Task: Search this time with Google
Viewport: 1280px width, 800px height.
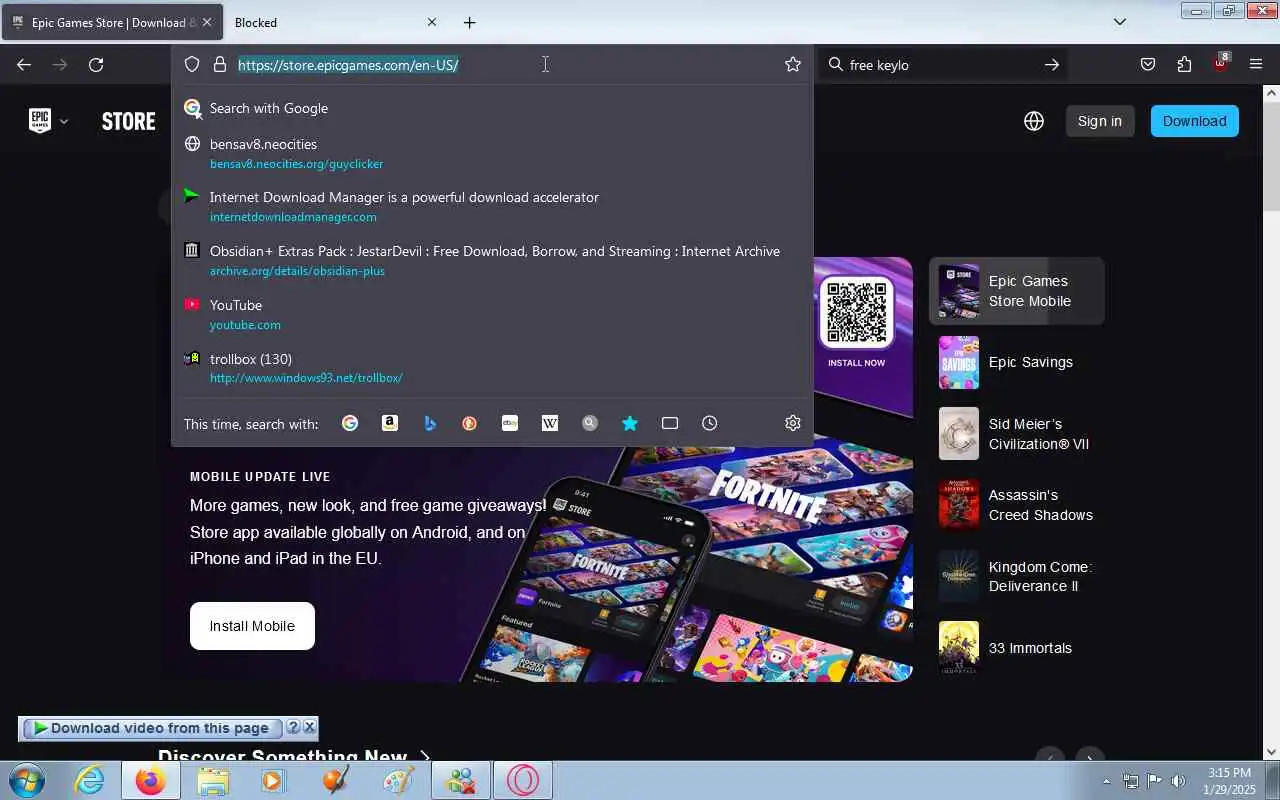Action: pos(350,423)
